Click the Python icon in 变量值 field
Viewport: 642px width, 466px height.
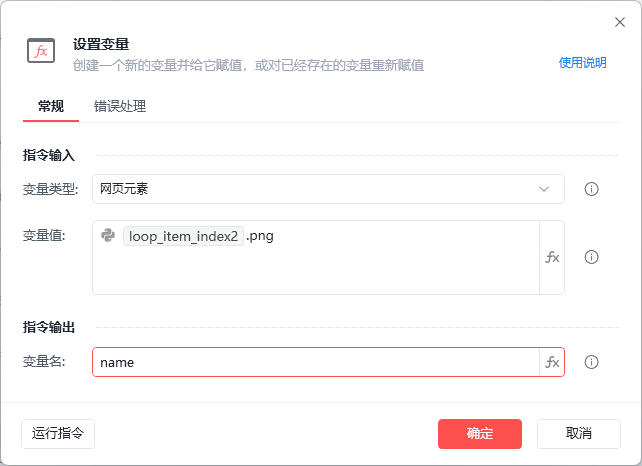click(108, 236)
